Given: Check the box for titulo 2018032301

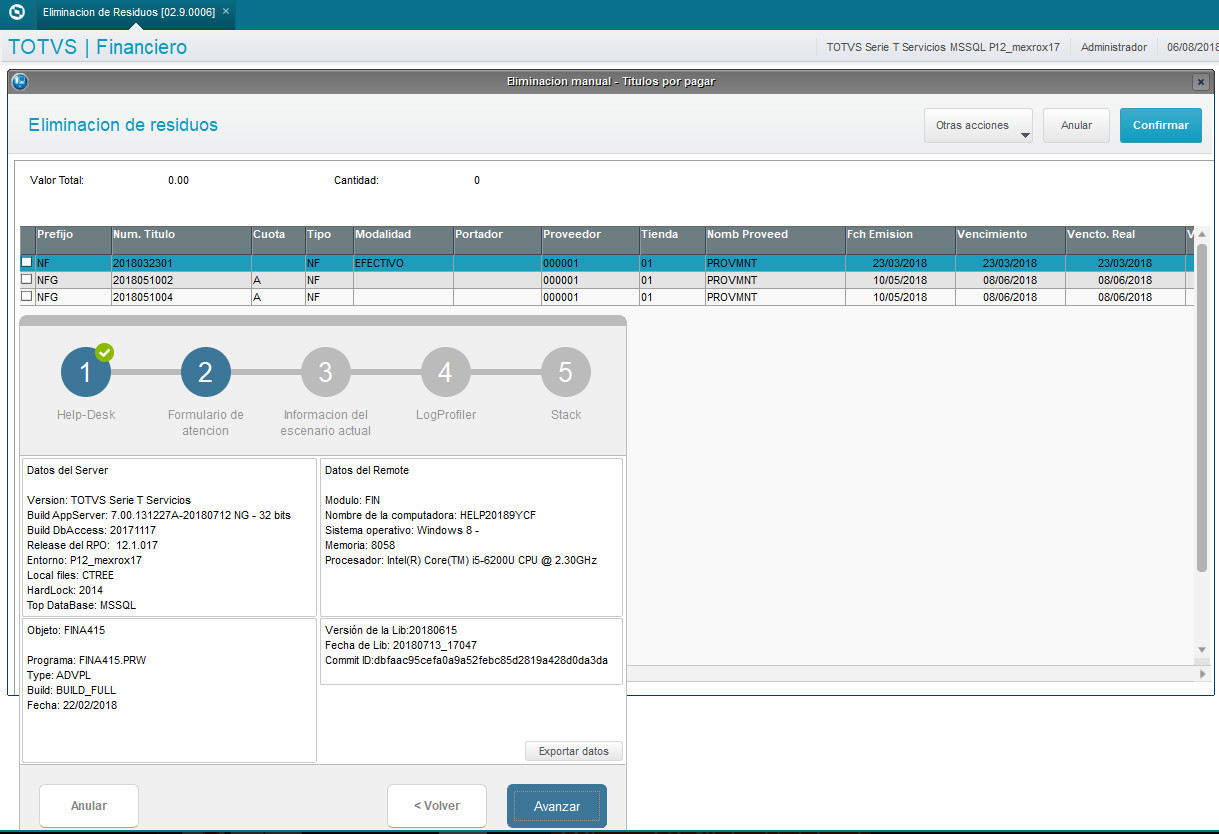Looking at the screenshot, I should coord(27,262).
